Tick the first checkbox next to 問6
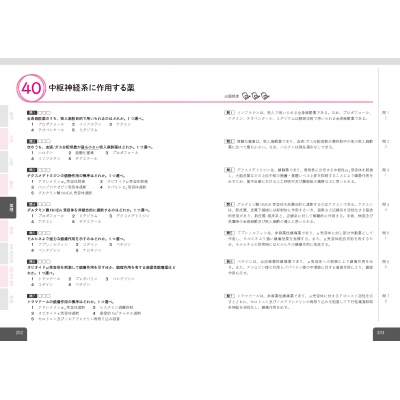The image size is (400, 400). point(40,262)
